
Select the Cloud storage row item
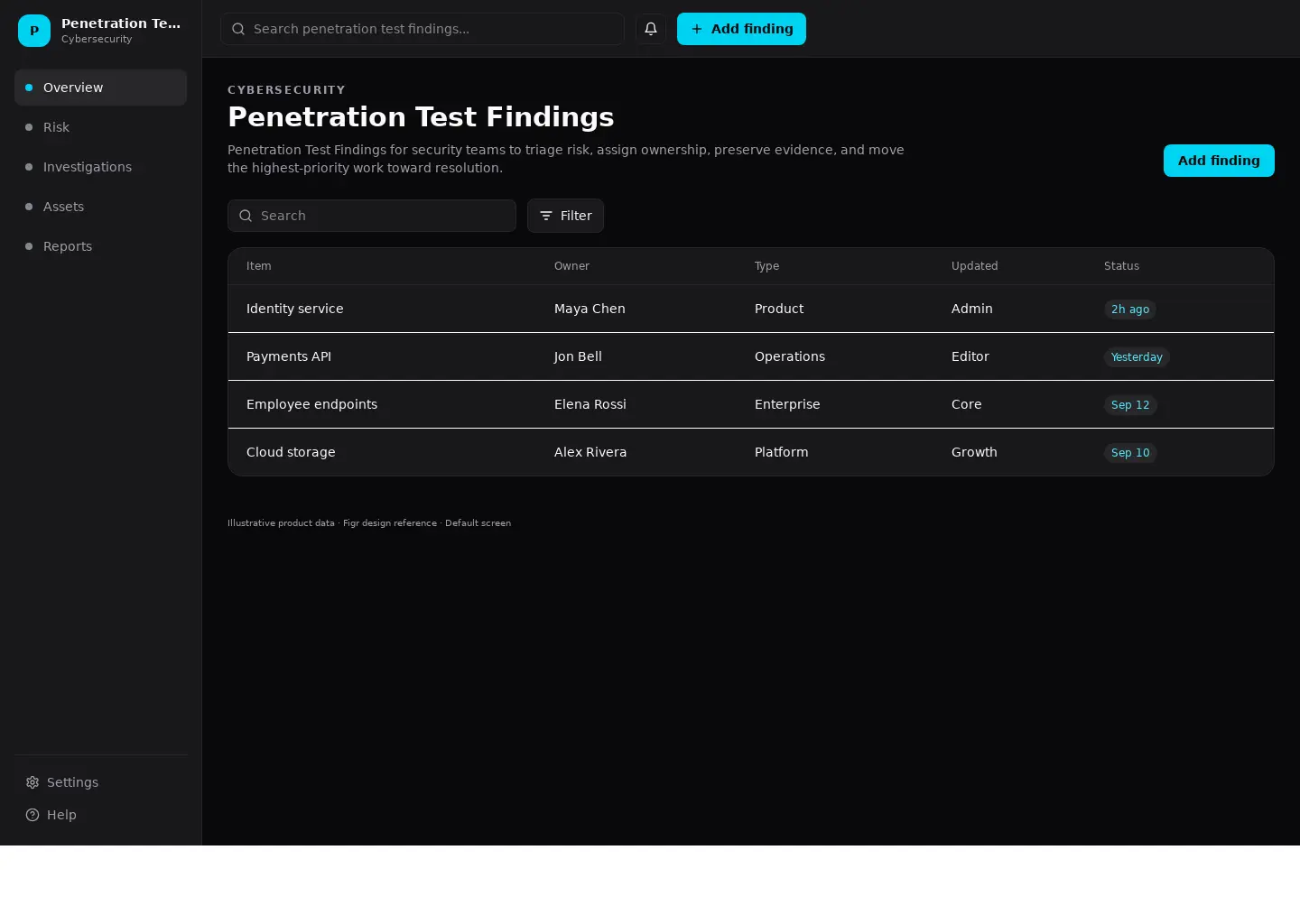pyautogui.click(x=291, y=452)
